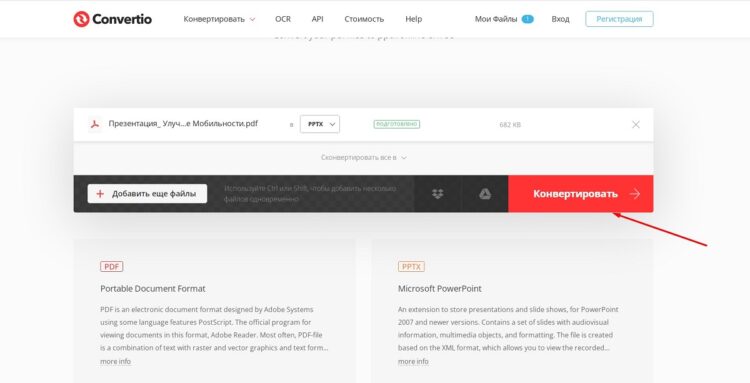The image size is (750, 383).
Task: Add files from Google Drive icon
Action: coord(485,194)
